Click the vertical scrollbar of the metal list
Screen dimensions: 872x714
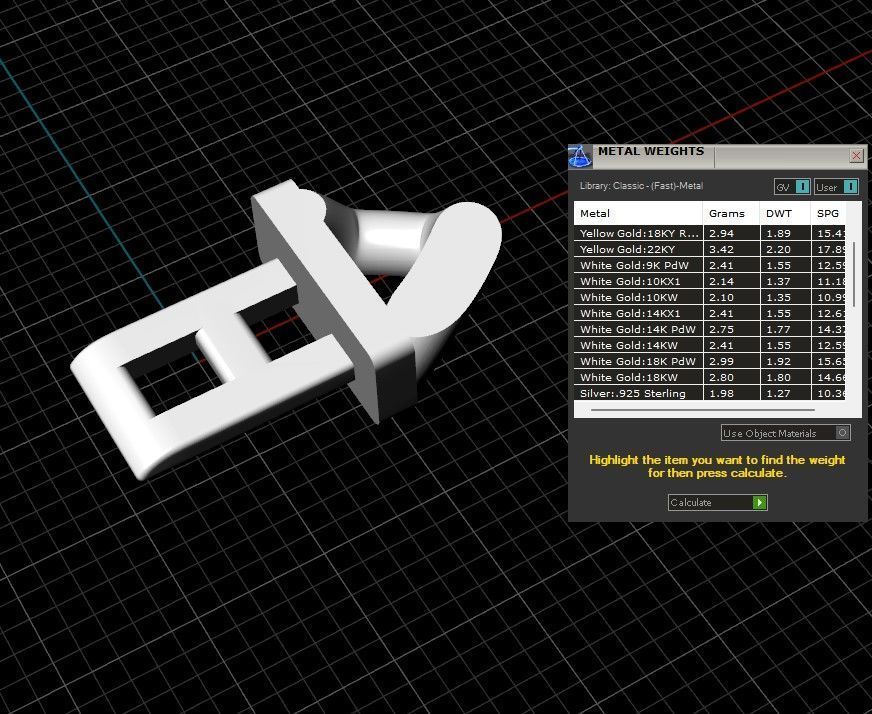[x=854, y=274]
